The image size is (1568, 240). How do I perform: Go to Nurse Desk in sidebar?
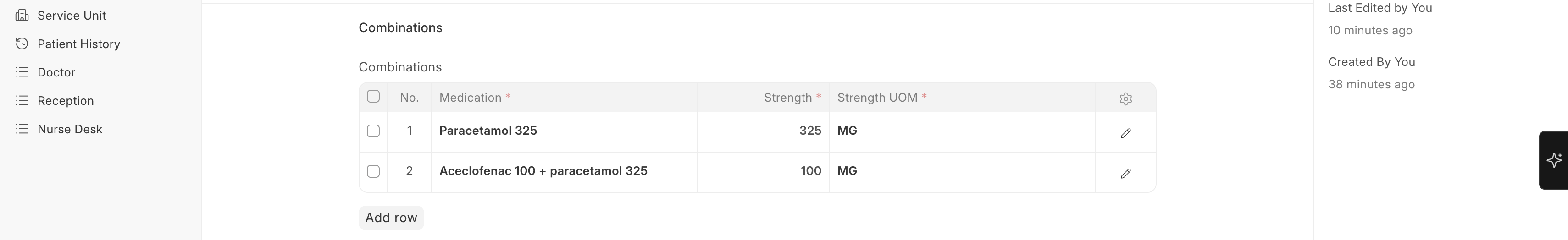point(69,129)
